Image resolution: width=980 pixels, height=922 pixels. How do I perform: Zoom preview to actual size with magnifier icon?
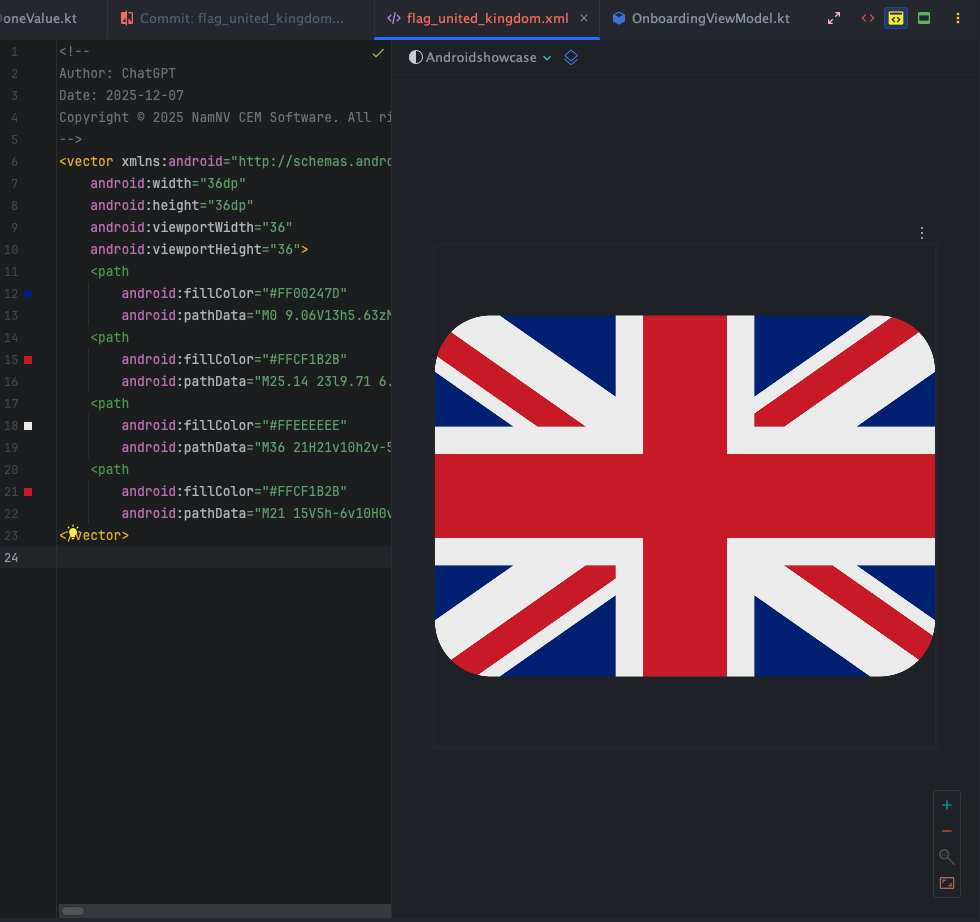point(946,856)
